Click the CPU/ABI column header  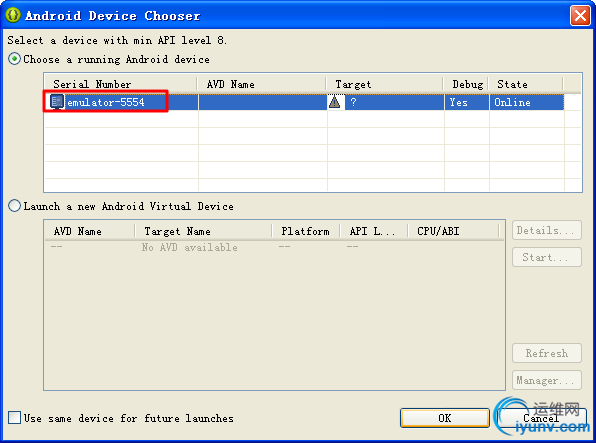point(453,231)
